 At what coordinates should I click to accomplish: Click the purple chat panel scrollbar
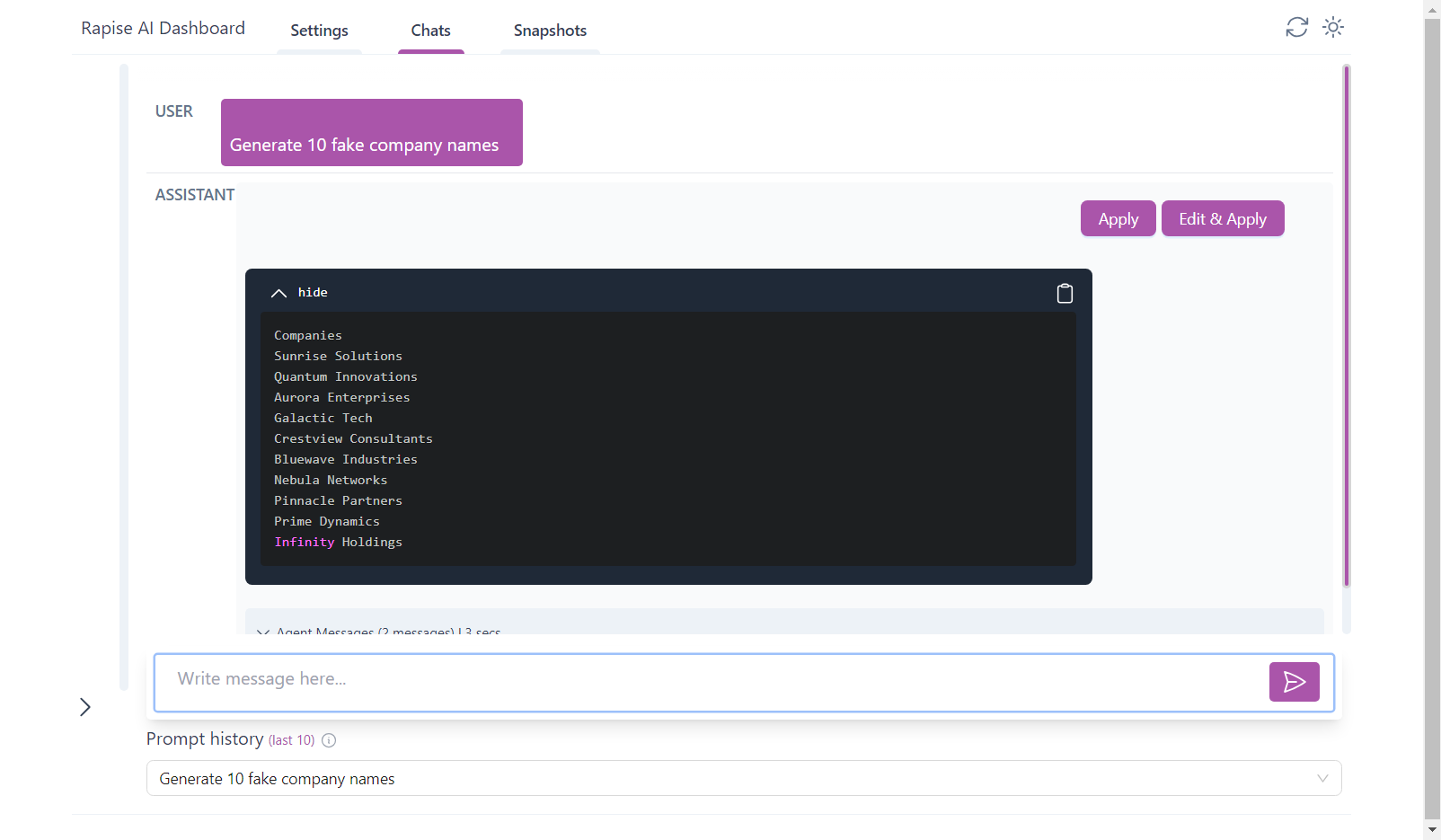pos(1346,323)
